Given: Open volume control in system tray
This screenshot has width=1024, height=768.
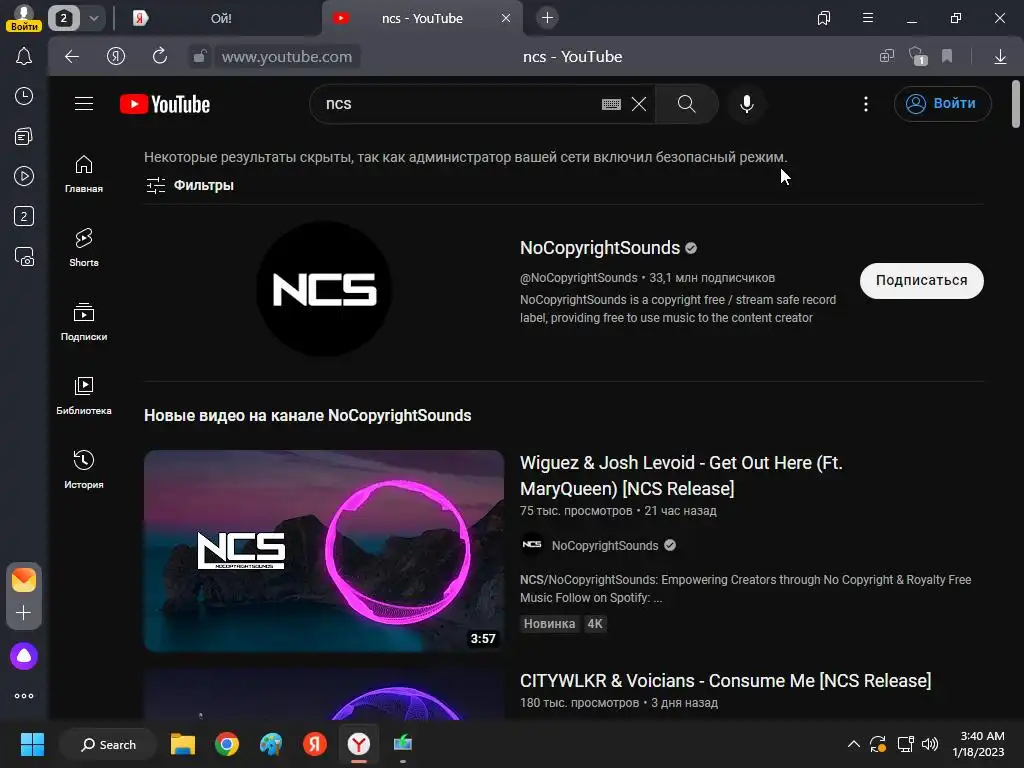Looking at the screenshot, I should tap(929, 744).
